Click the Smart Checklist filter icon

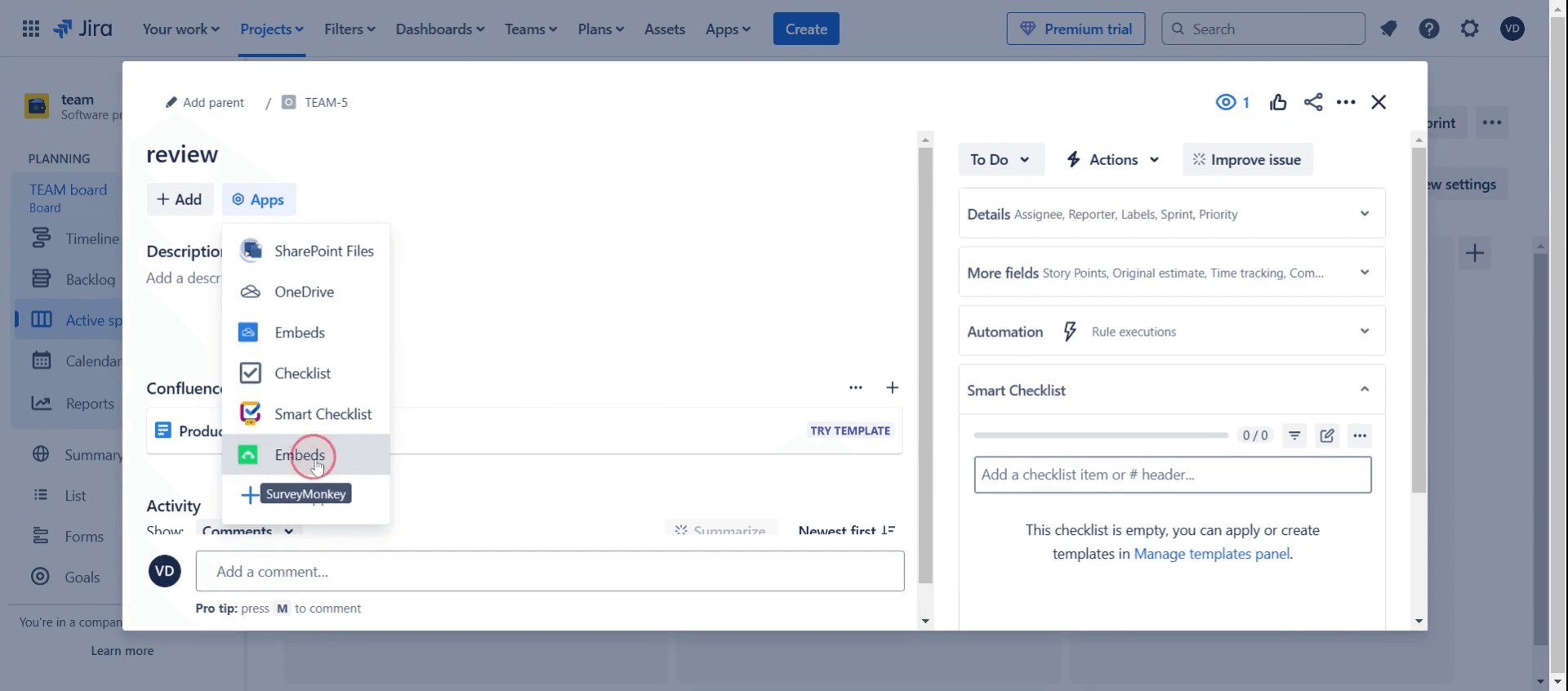[1294, 435]
